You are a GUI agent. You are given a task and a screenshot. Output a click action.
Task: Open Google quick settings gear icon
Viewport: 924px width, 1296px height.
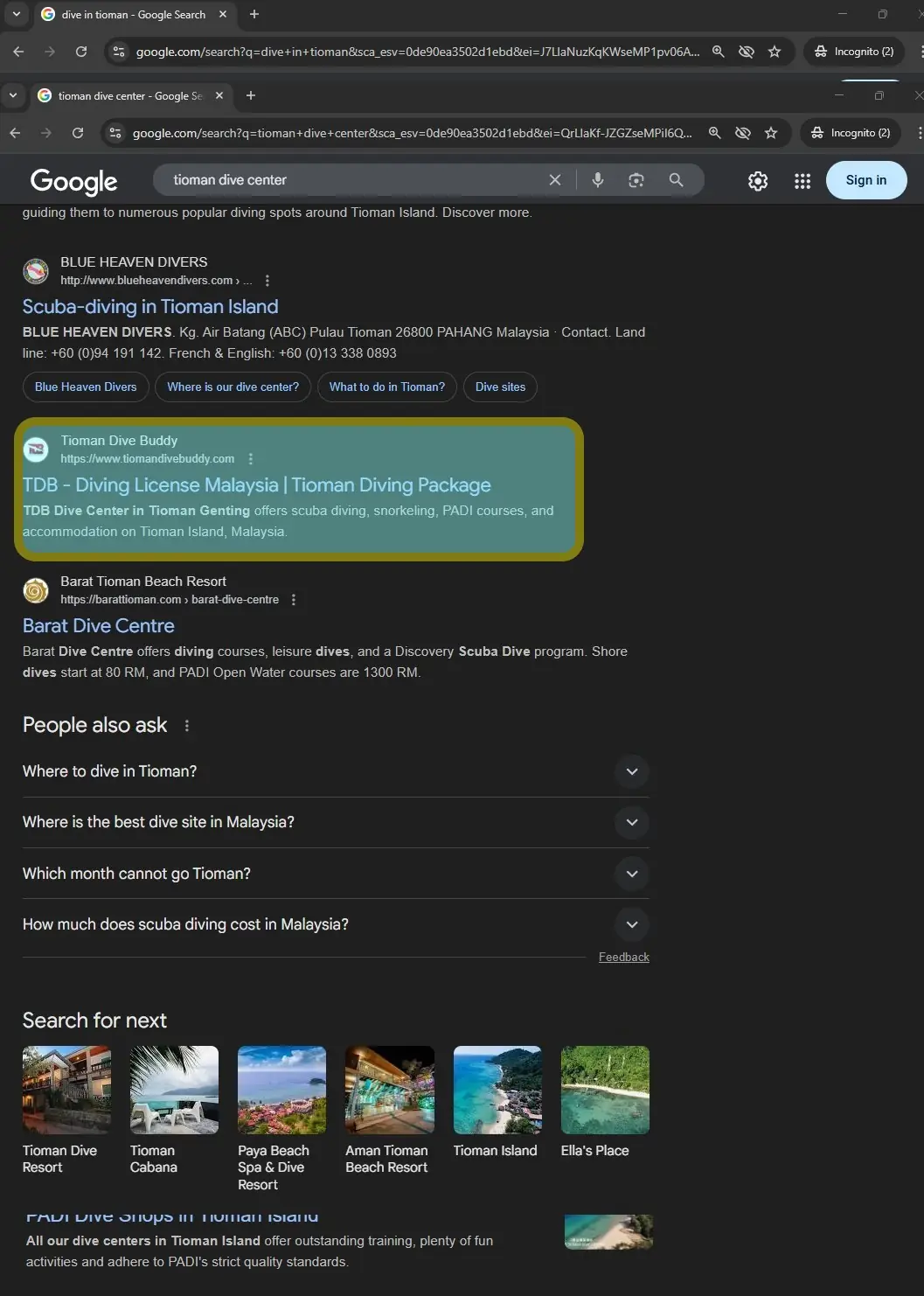click(x=758, y=181)
